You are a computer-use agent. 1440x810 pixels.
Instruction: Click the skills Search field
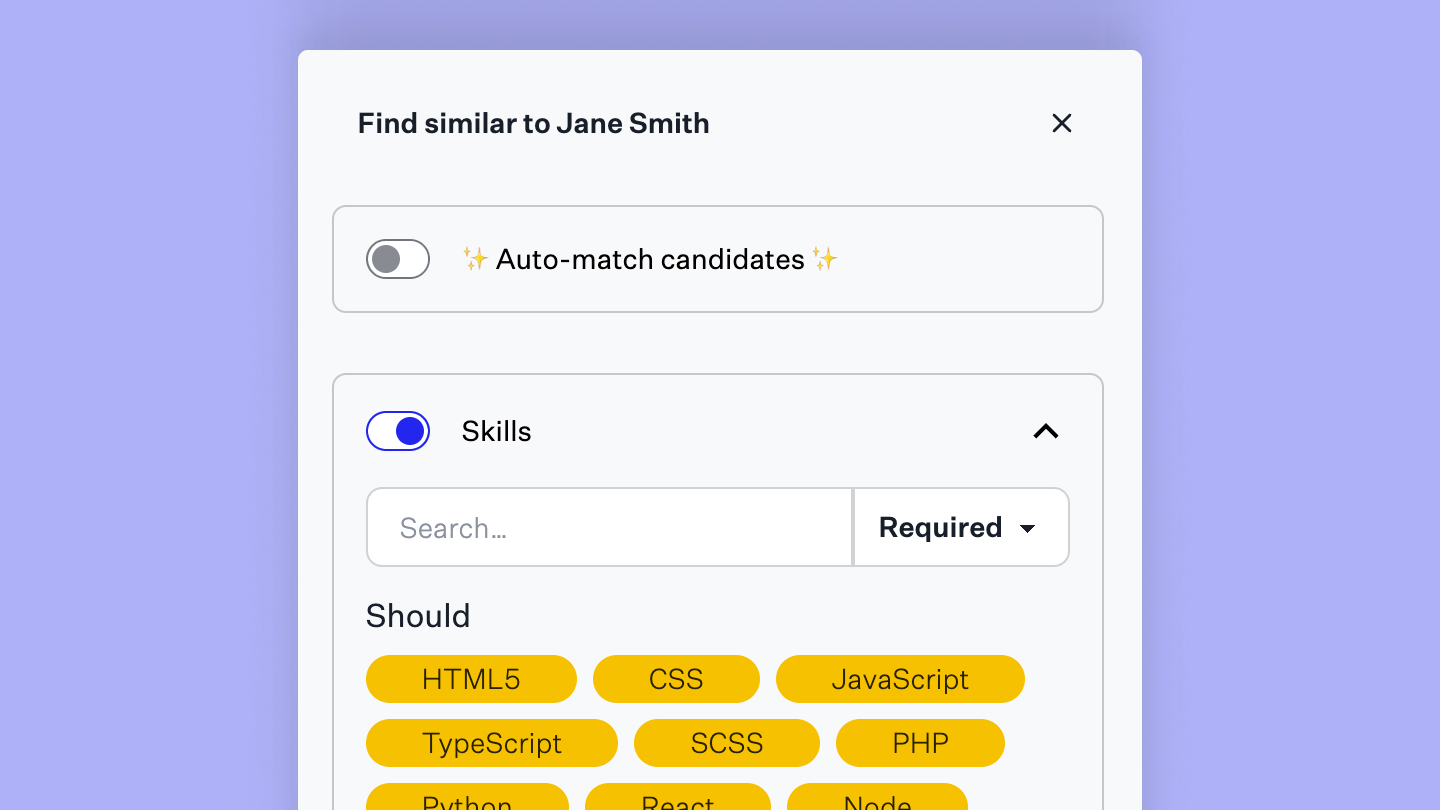point(610,527)
